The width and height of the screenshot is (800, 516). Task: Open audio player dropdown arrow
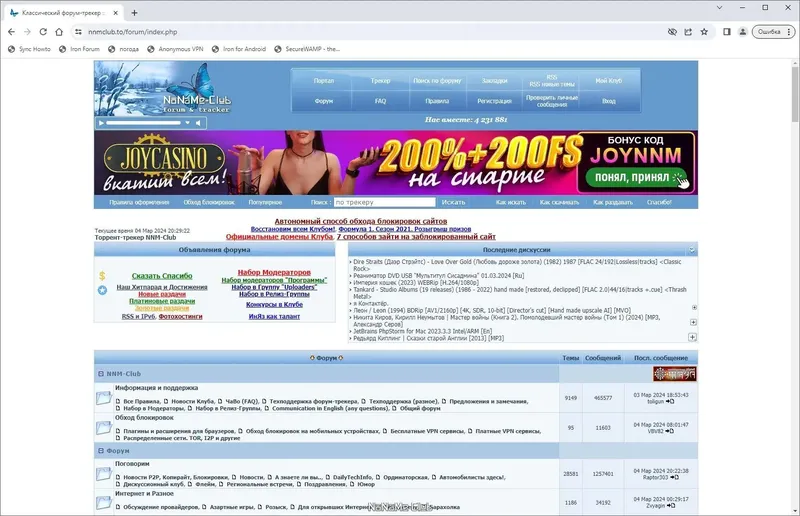[x=187, y=123]
